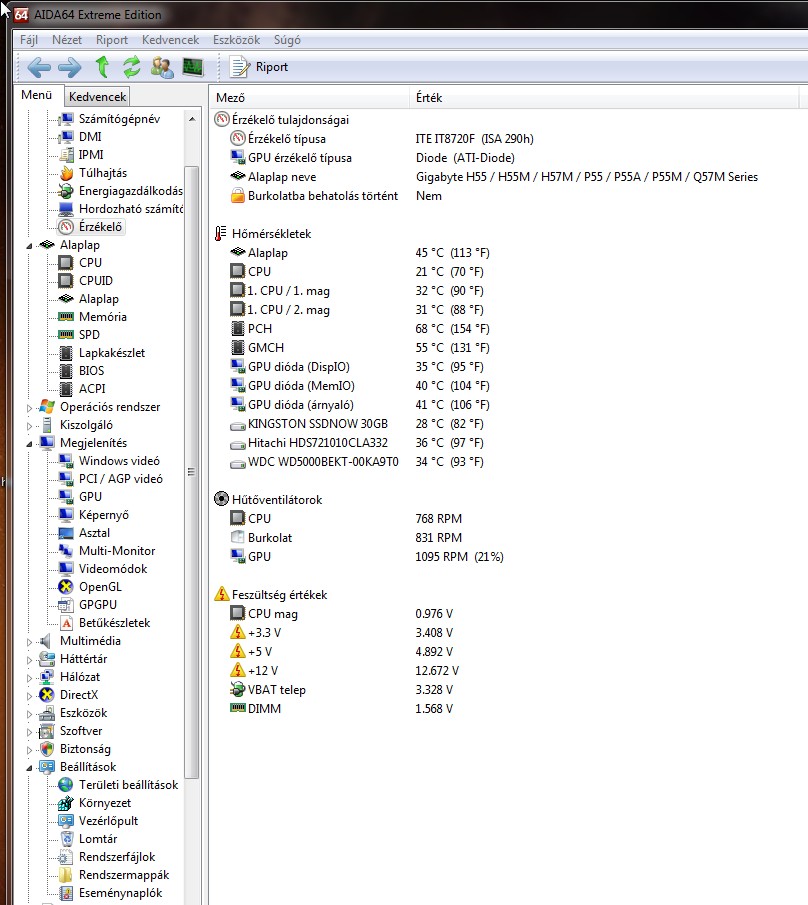Expand the Szoftver tree node

(29, 732)
